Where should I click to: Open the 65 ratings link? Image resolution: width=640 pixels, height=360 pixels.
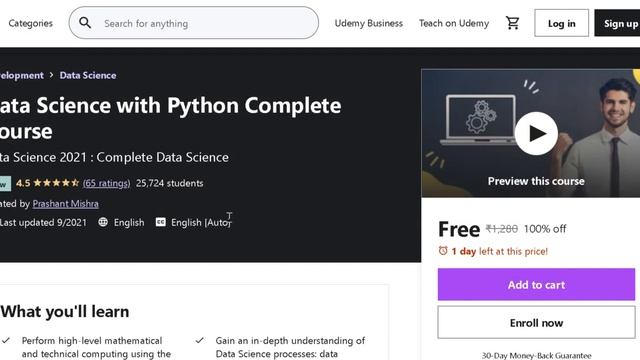(107, 183)
